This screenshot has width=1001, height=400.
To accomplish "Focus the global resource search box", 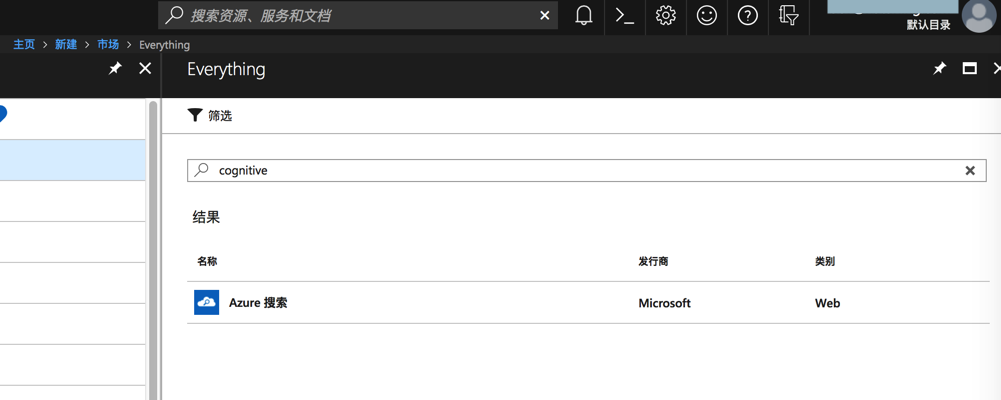I will click(350, 15).
